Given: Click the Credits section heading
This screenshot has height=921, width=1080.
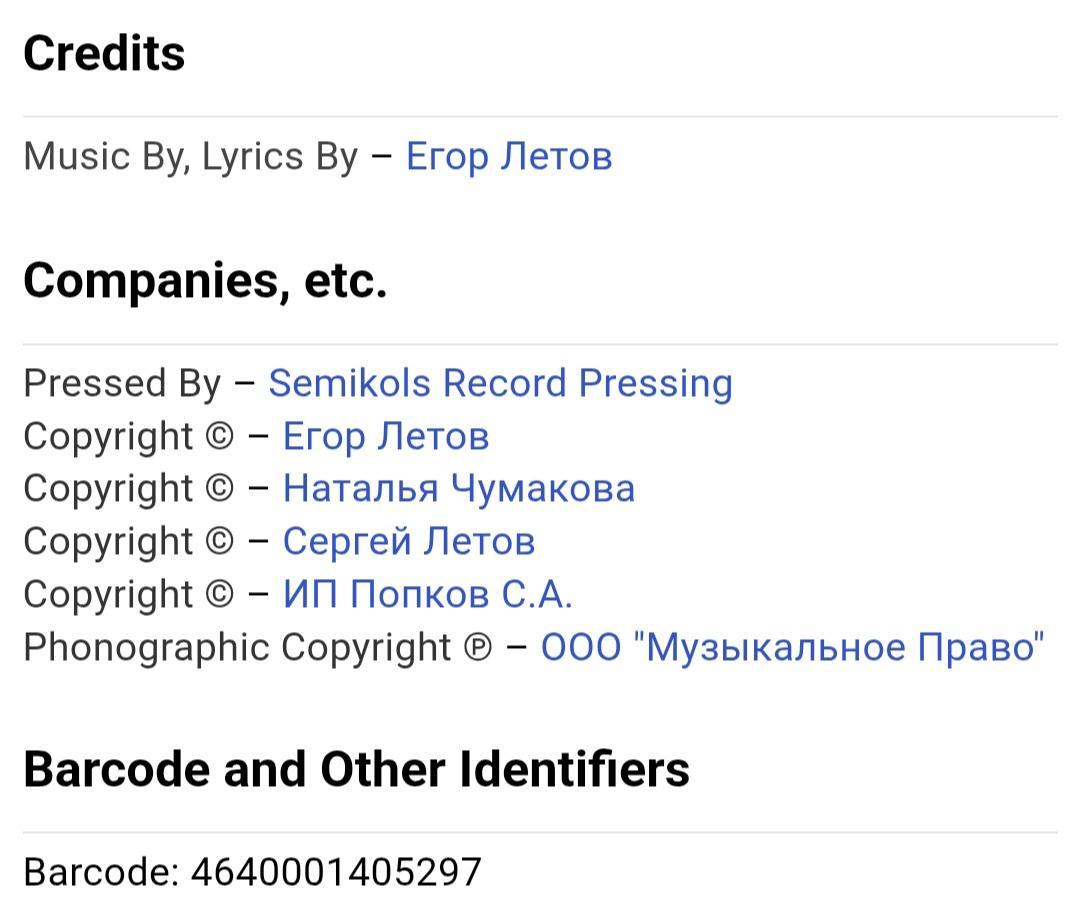Looking at the screenshot, I should [104, 53].
